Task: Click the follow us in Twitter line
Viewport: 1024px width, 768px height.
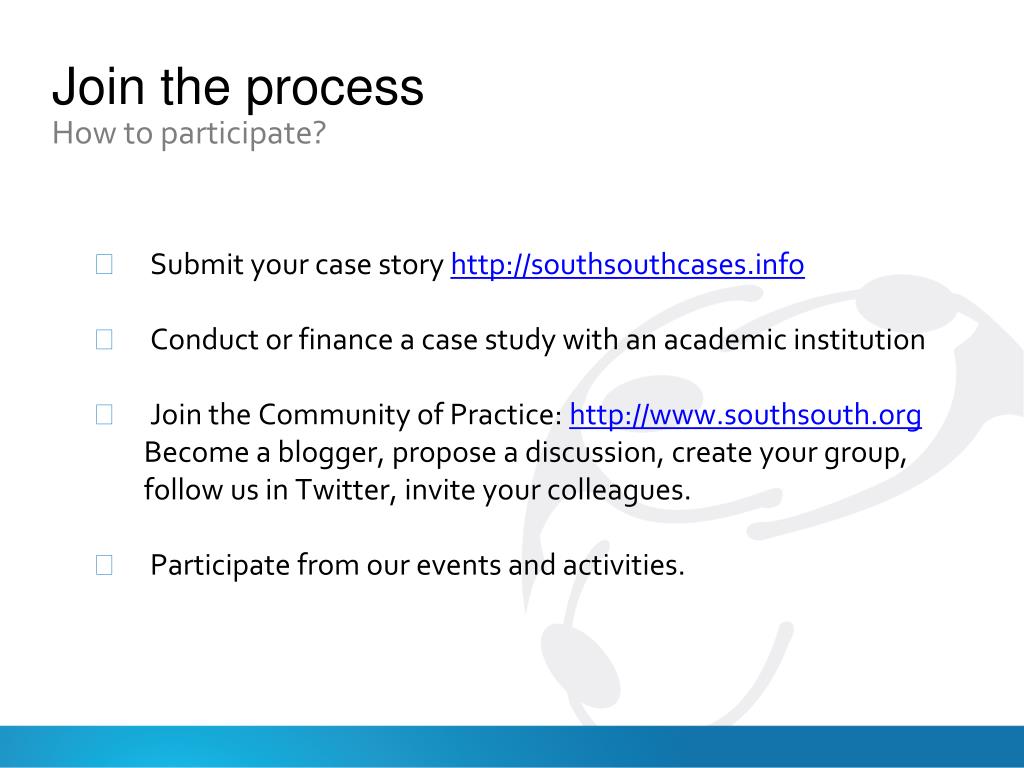Action: (417, 490)
